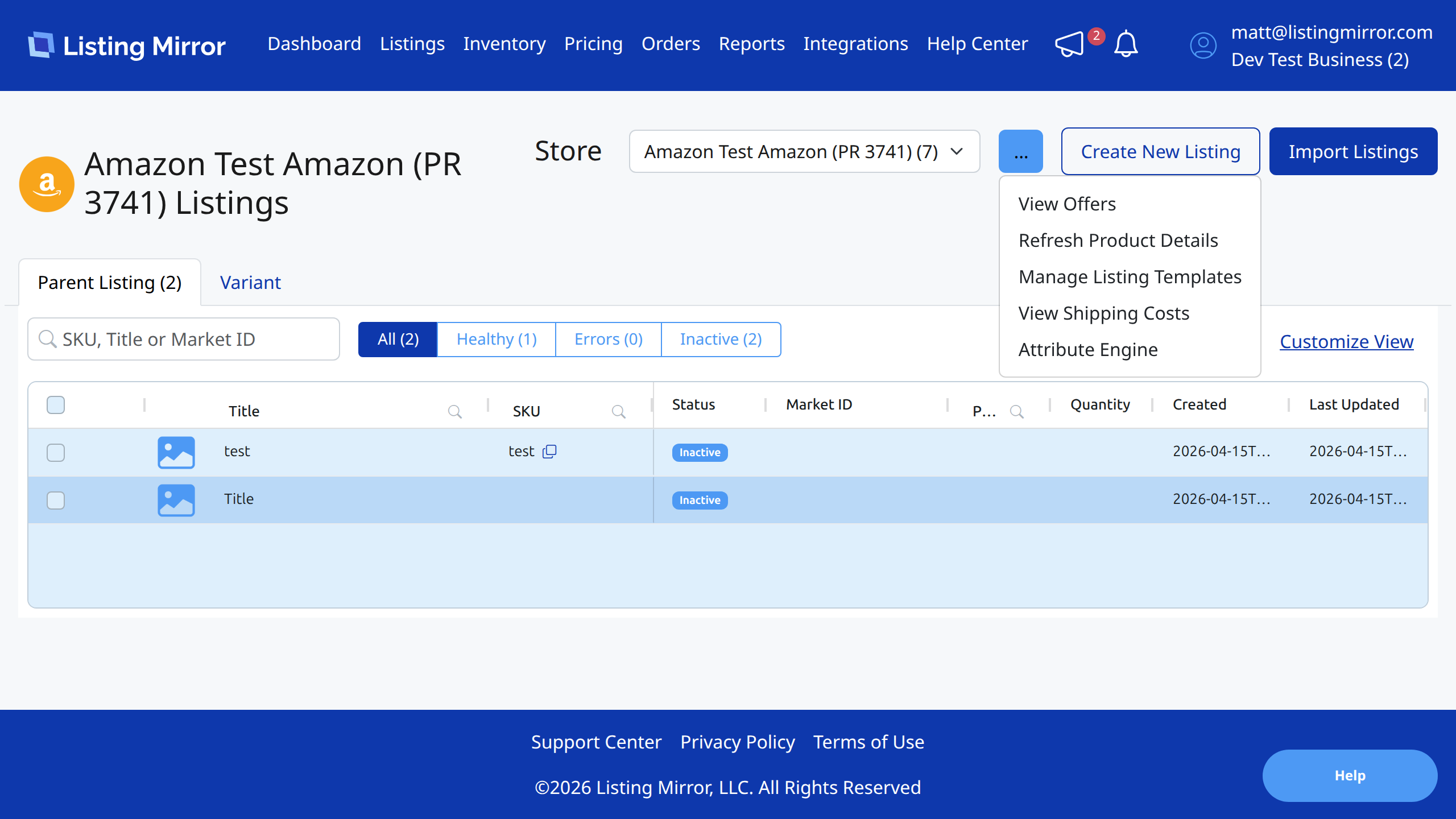Click the Market ID column header

point(819,404)
